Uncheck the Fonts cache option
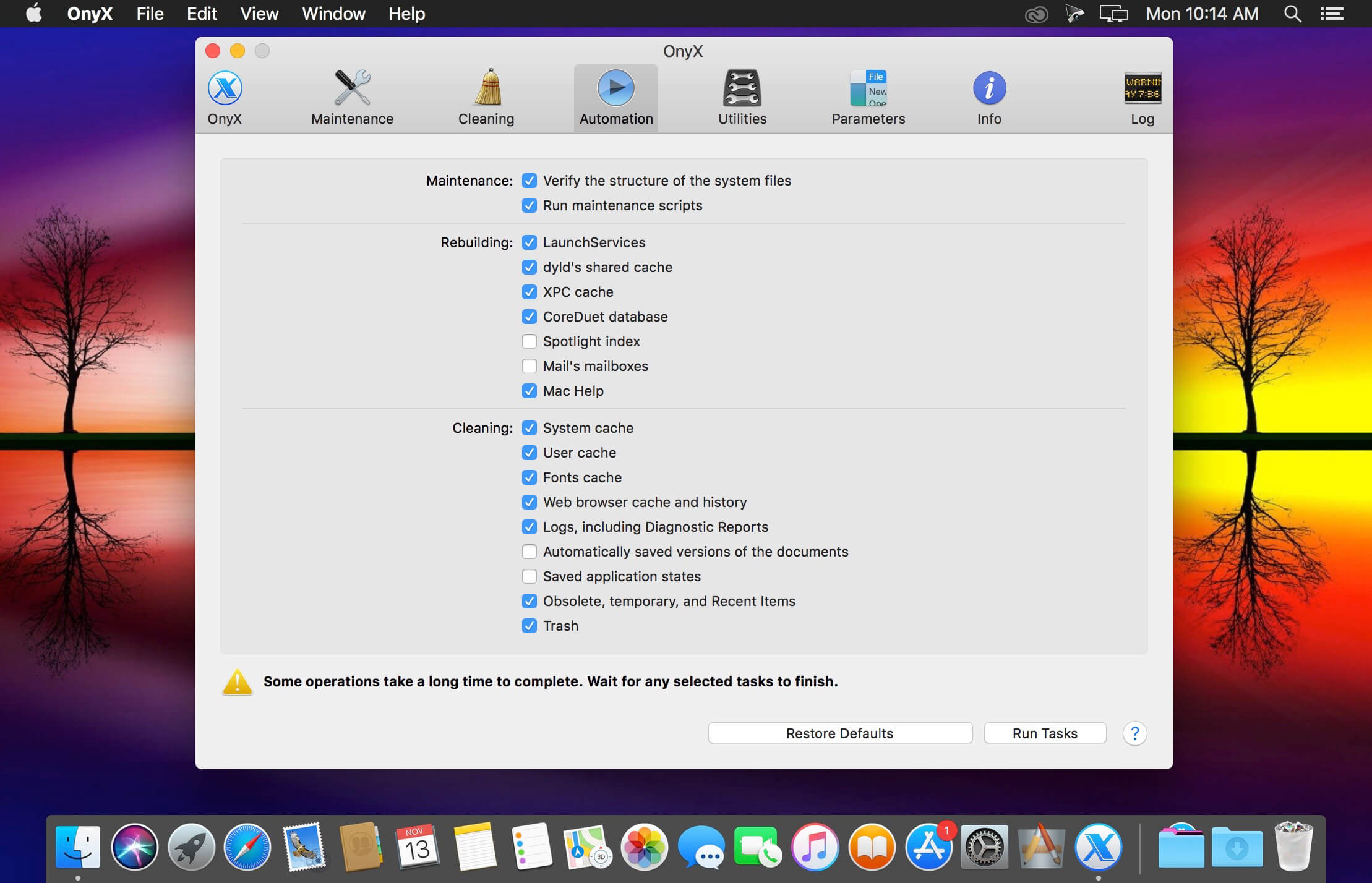 [x=530, y=477]
